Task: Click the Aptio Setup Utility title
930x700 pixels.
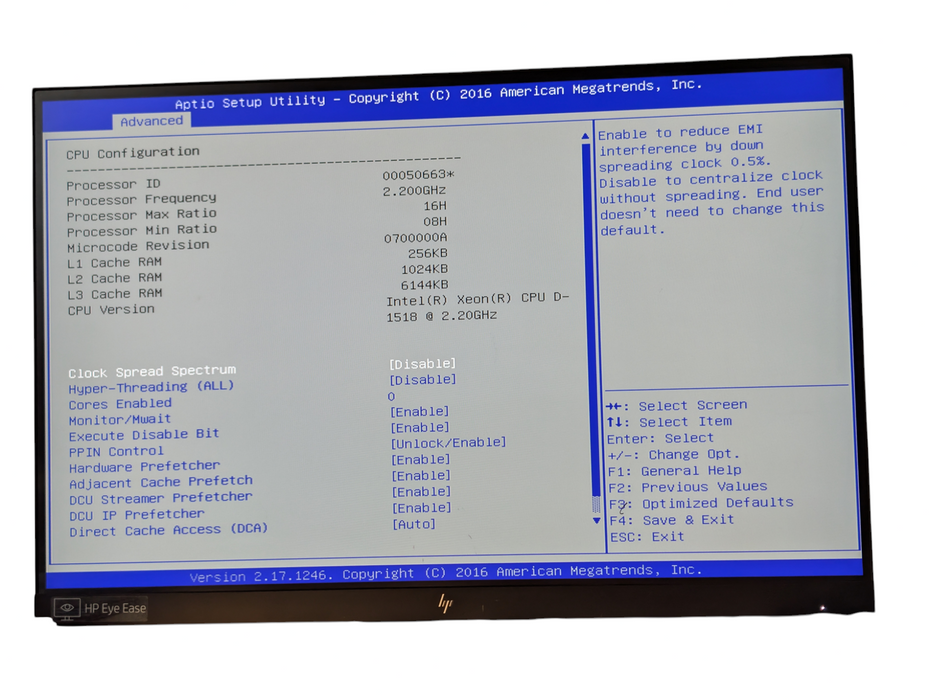Action: pos(439,94)
